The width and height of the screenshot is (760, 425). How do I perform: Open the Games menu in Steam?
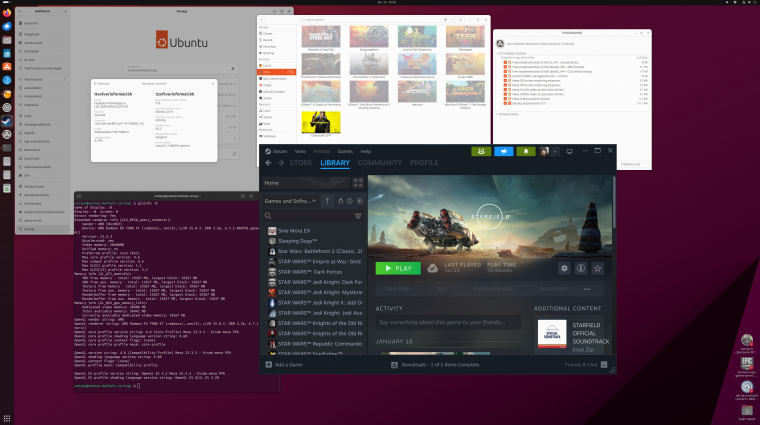345,151
